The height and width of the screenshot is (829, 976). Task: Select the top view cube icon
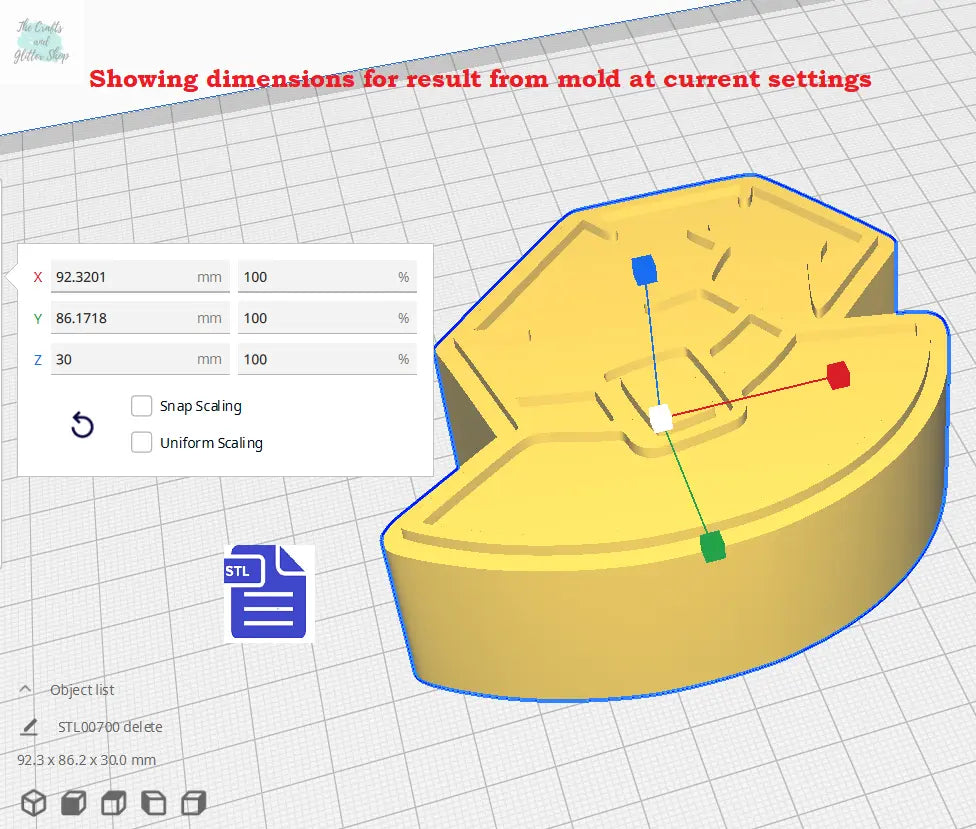tap(114, 802)
